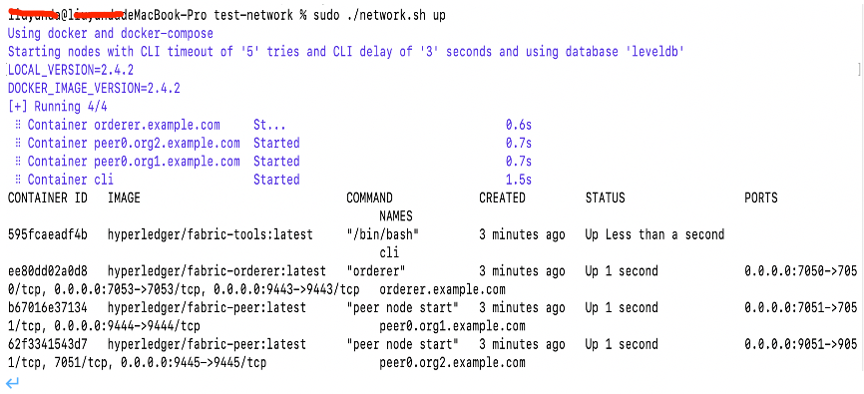Click container ID 595fcaeadf4b
This screenshot has height=394, width=864.
47,235
